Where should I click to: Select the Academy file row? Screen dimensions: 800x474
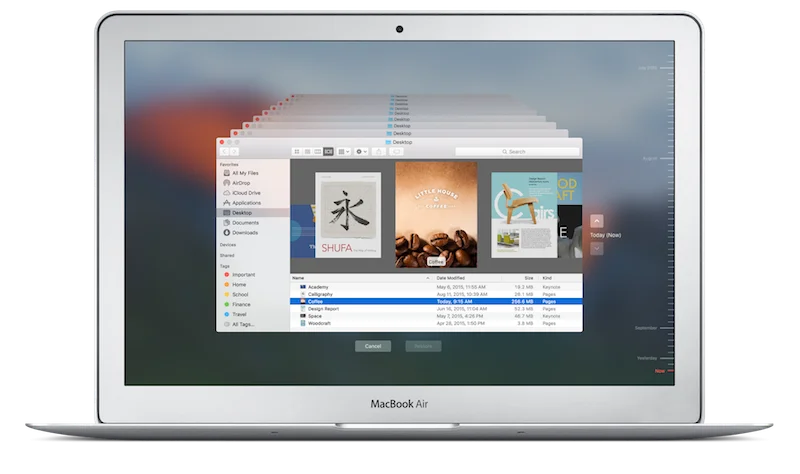(x=436, y=287)
